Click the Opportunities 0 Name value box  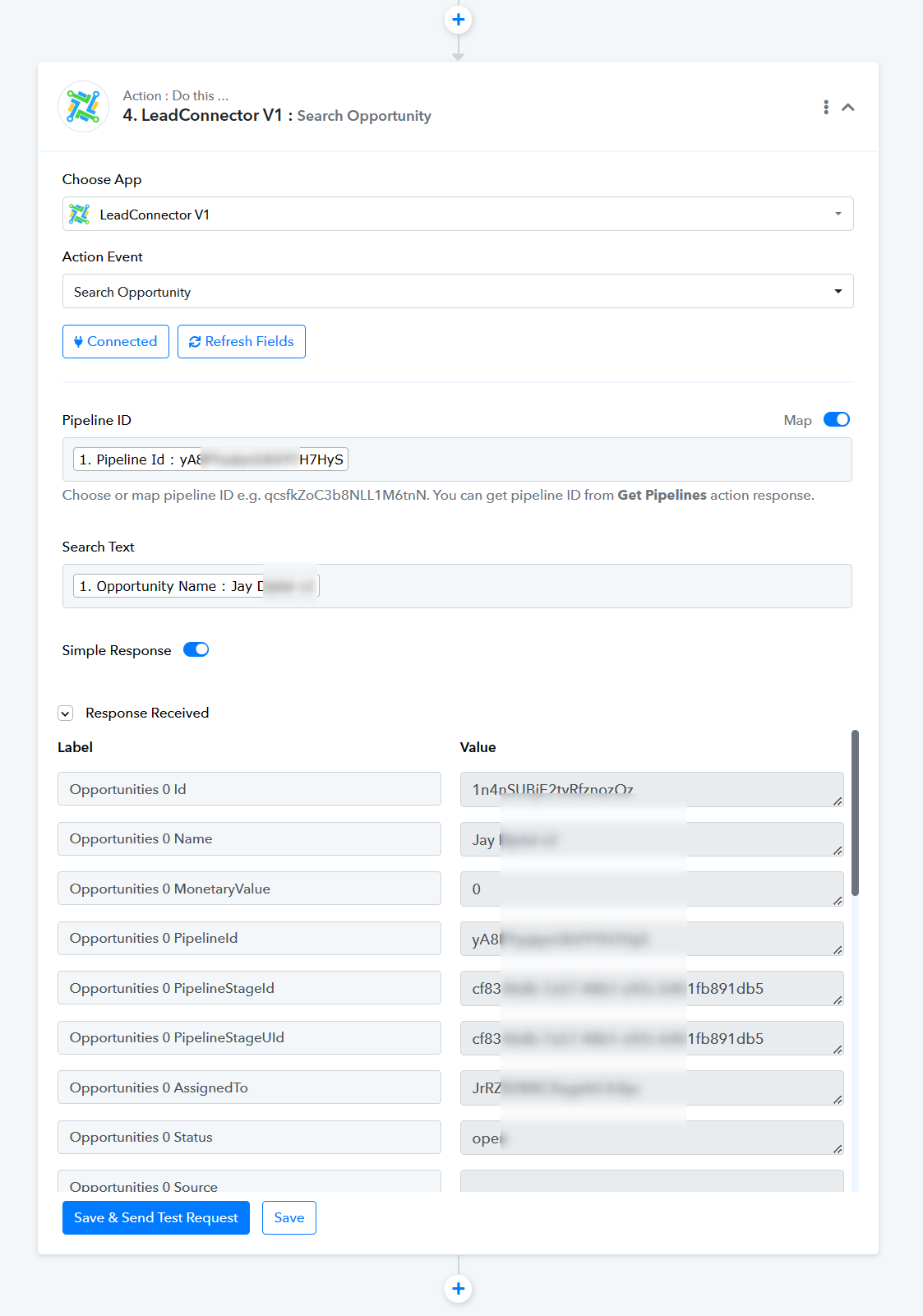tap(652, 839)
